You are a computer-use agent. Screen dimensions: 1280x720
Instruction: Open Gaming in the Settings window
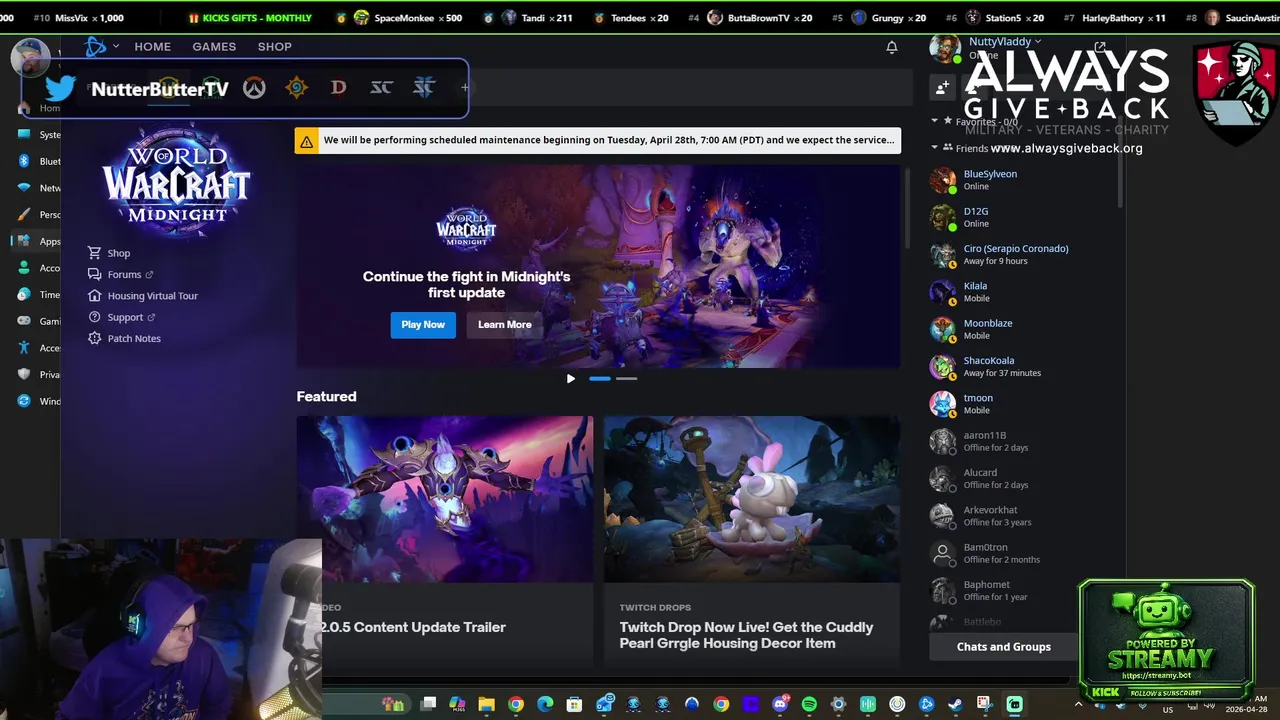point(38,321)
